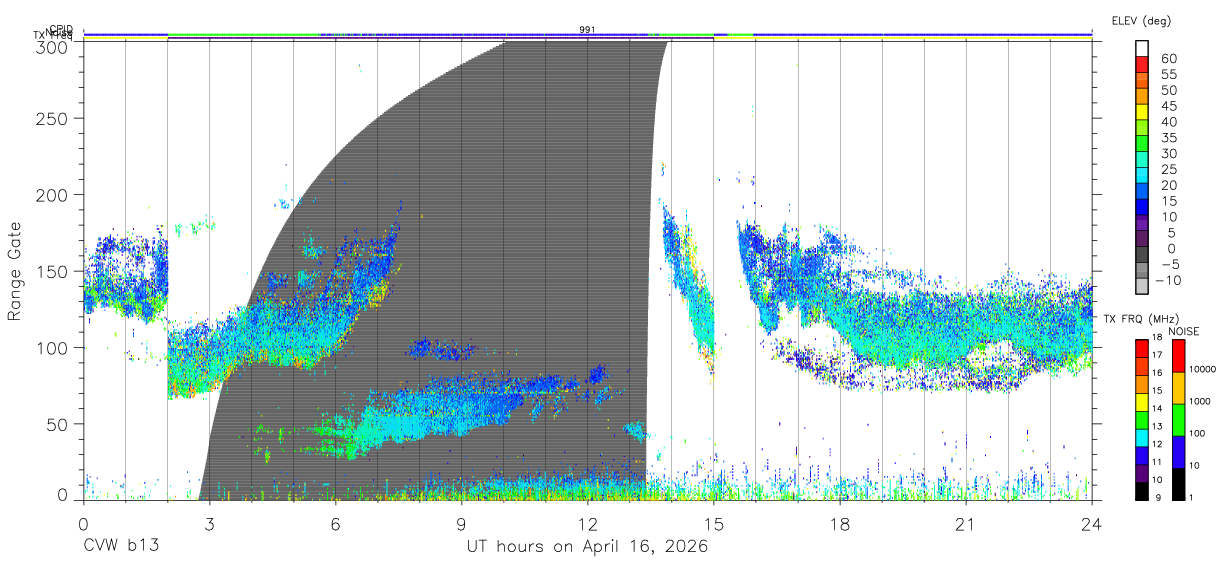Click the green 100–1000 segment of NOISE bar
This screenshot has height=567, width=1228.
1178,420
